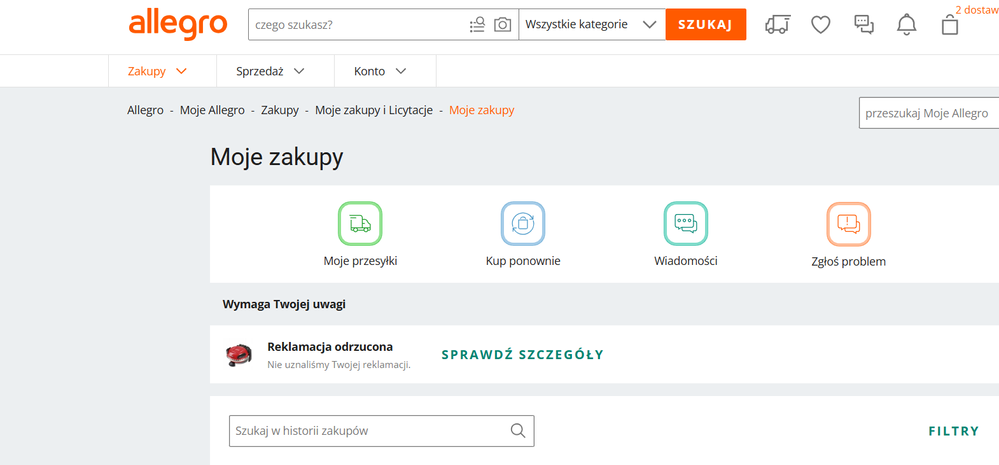
Task: Open favorites heart icon
Action: click(x=821, y=25)
